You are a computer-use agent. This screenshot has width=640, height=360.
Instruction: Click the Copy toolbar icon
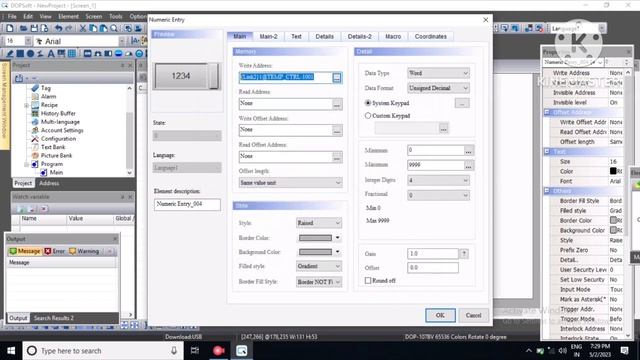pos(93,28)
